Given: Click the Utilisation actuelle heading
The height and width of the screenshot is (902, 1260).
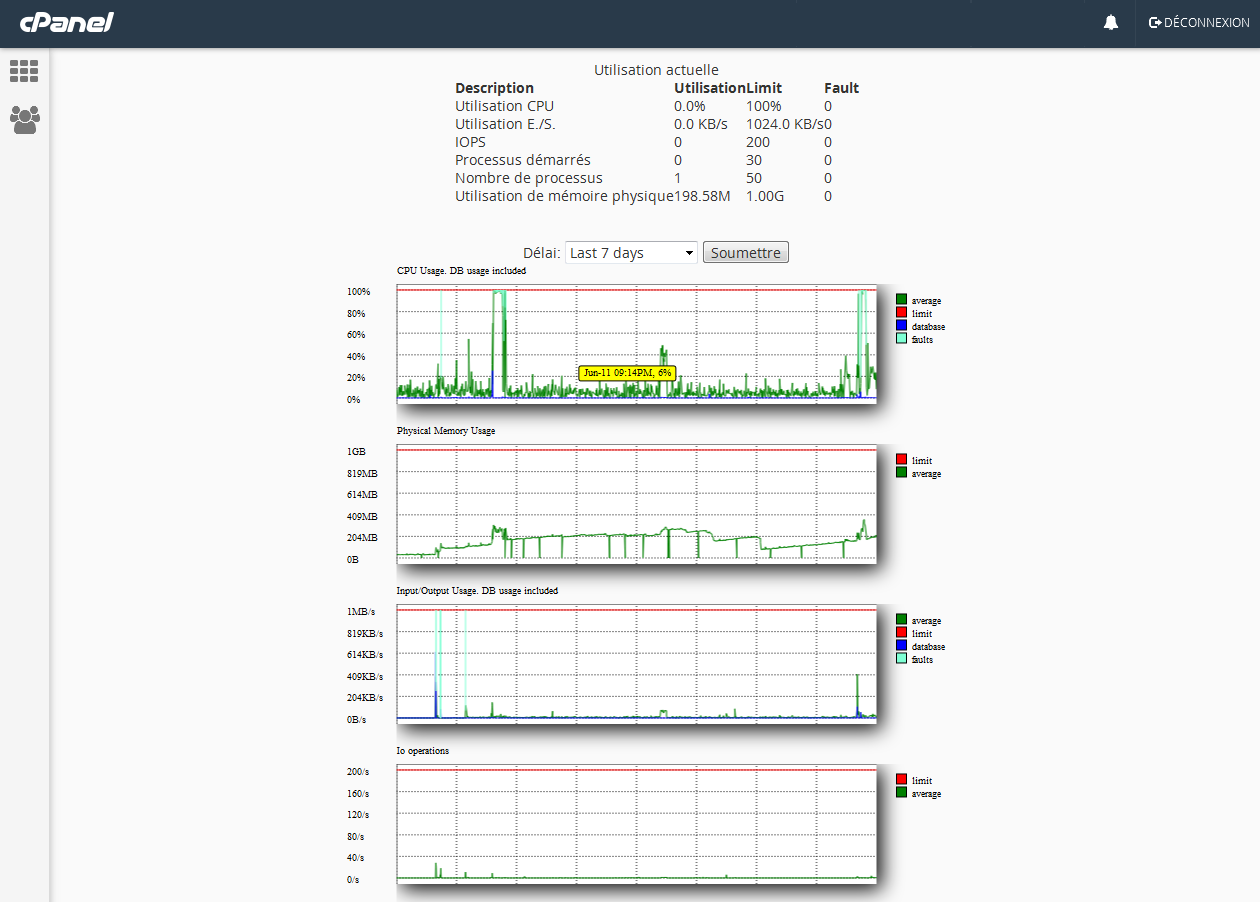Looking at the screenshot, I should coord(656,70).
